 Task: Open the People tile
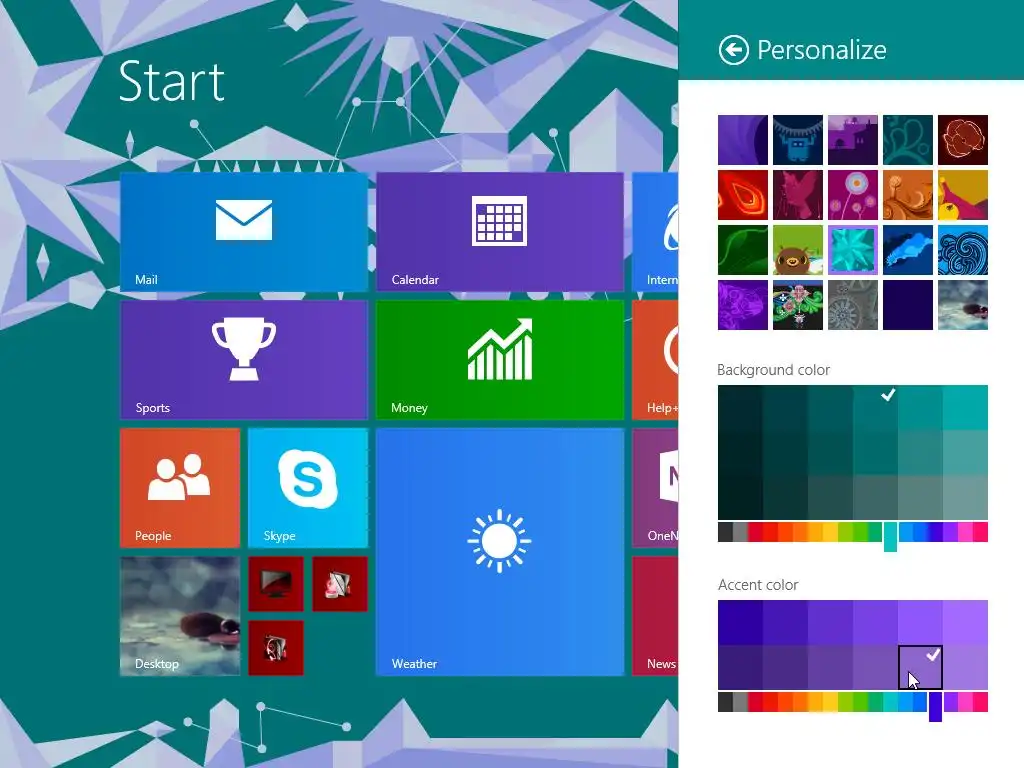click(x=180, y=488)
